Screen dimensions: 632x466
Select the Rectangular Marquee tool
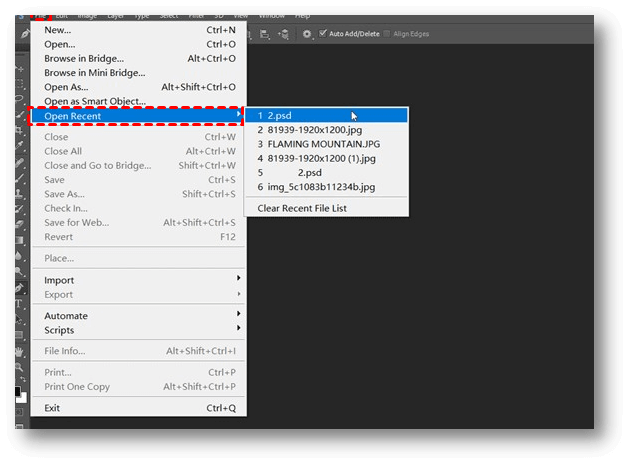20,84
